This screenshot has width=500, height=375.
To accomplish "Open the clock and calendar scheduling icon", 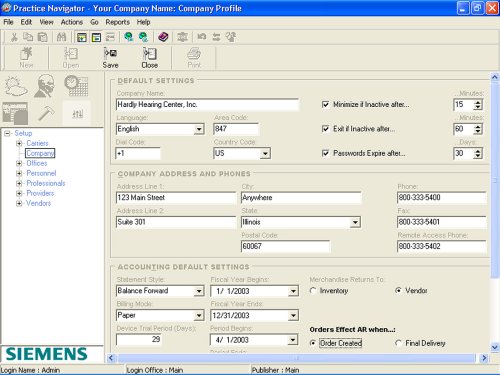I will tap(76, 86).
